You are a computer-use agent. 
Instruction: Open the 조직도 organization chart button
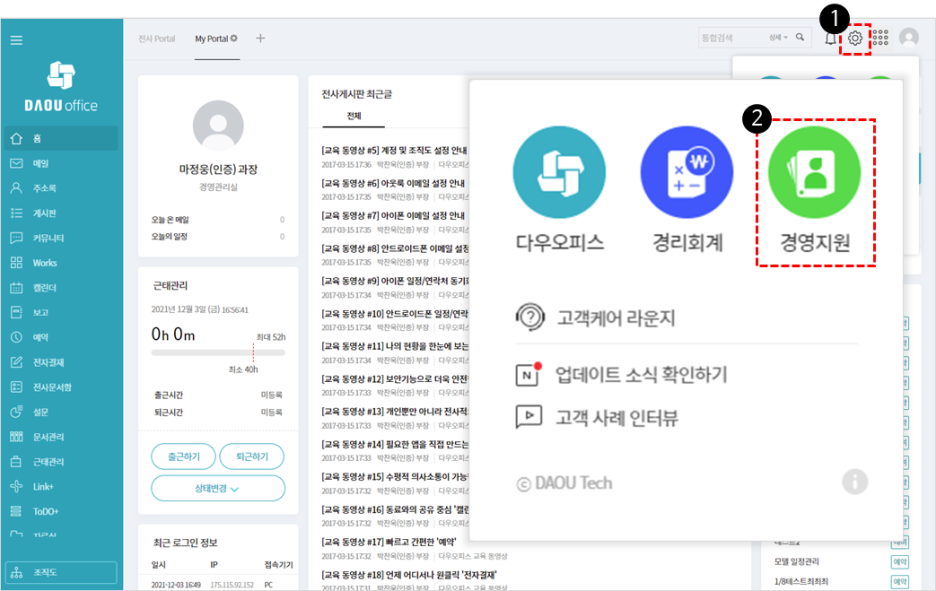coord(61,572)
